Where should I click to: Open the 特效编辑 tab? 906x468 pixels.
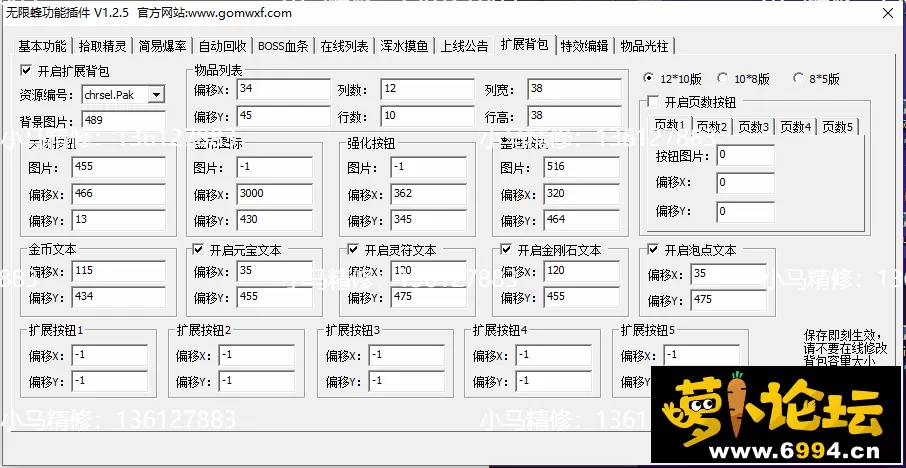click(585, 46)
